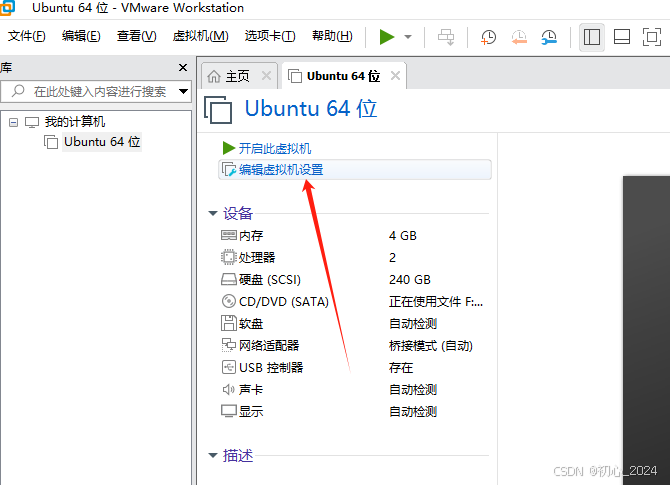Select Ubuntu 64 位 in the library tree
Image resolution: width=670 pixels, height=485 pixels.
click(102, 141)
